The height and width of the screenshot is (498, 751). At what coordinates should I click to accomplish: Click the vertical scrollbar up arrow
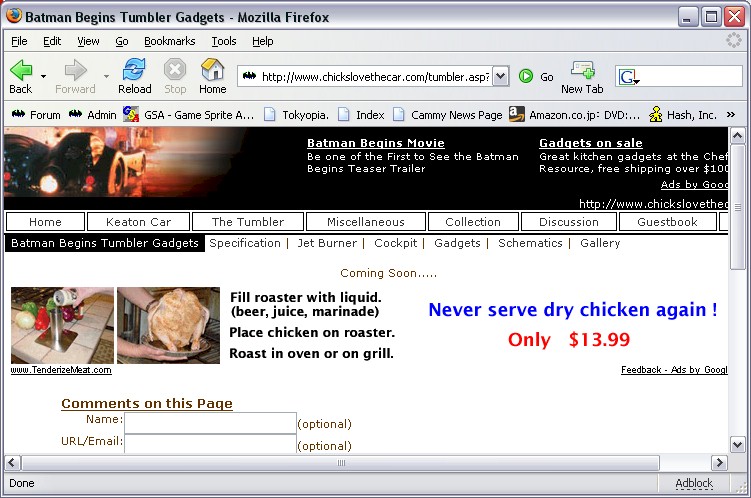(x=737, y=136)
